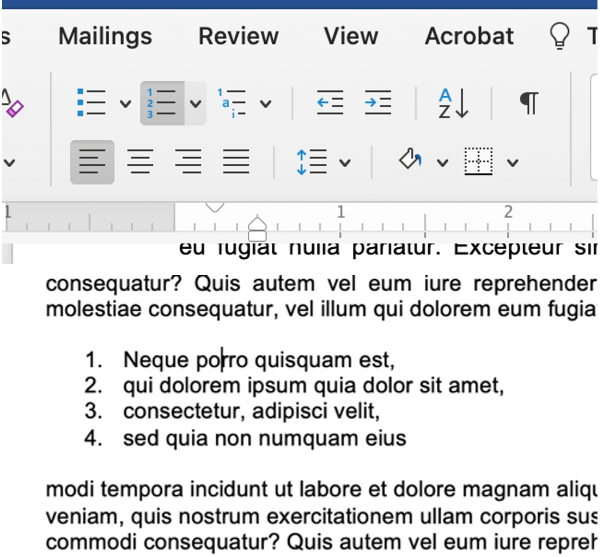
Task: Click the line spacing icon
Action: pyautogui.click(x=312, y=162)
